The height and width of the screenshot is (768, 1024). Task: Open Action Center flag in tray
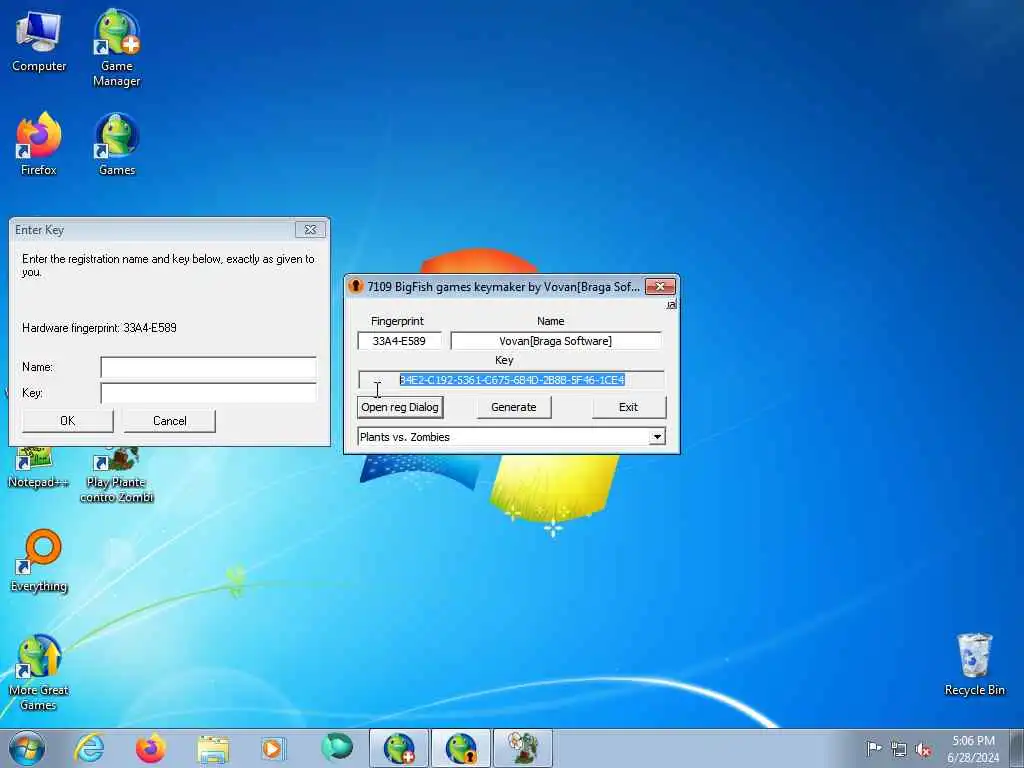click(x=874, y=748)
